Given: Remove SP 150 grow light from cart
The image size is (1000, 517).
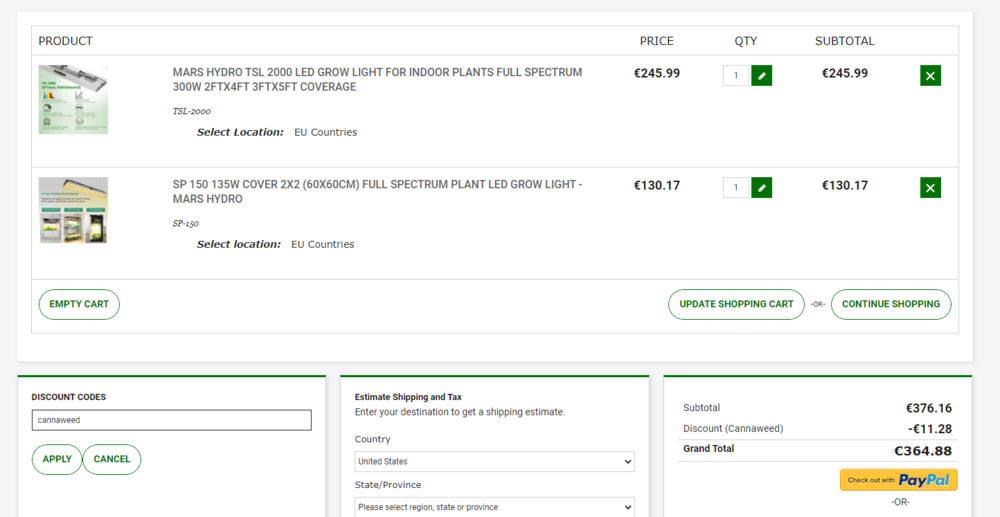Looking at the screenshot, I should [x=930, y=187].
